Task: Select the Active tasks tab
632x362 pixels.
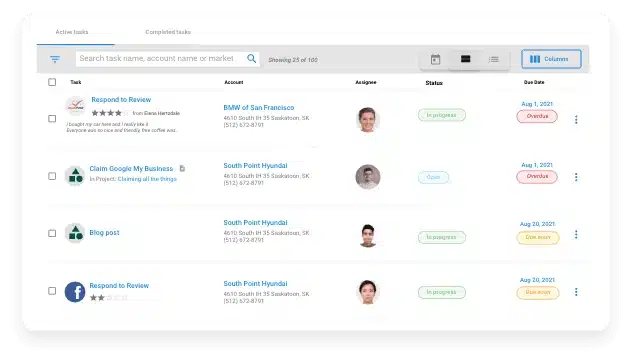Action: point(72,32)
